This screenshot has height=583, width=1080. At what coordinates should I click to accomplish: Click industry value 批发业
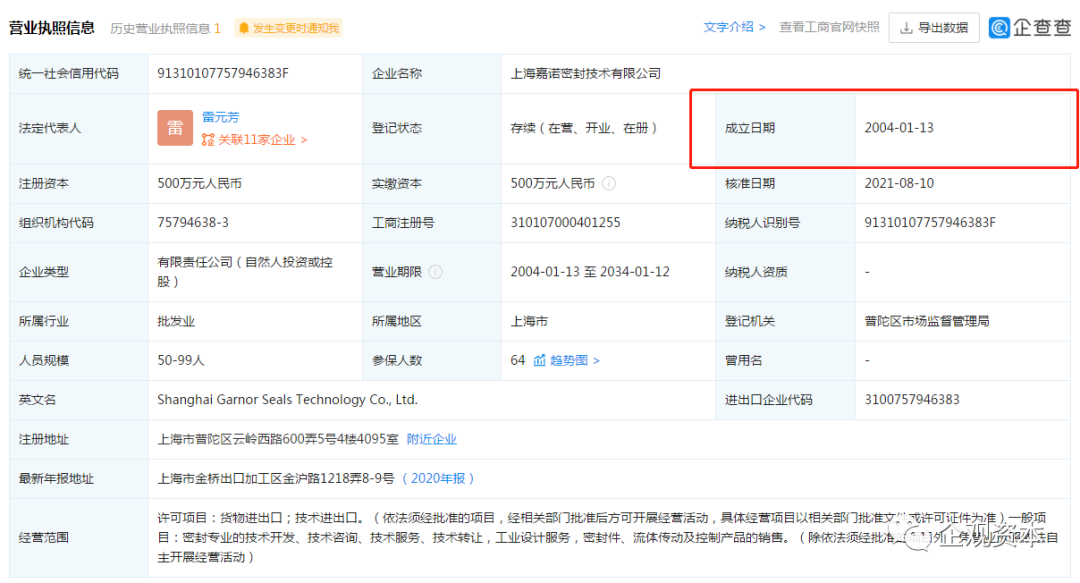click(176, 321)
